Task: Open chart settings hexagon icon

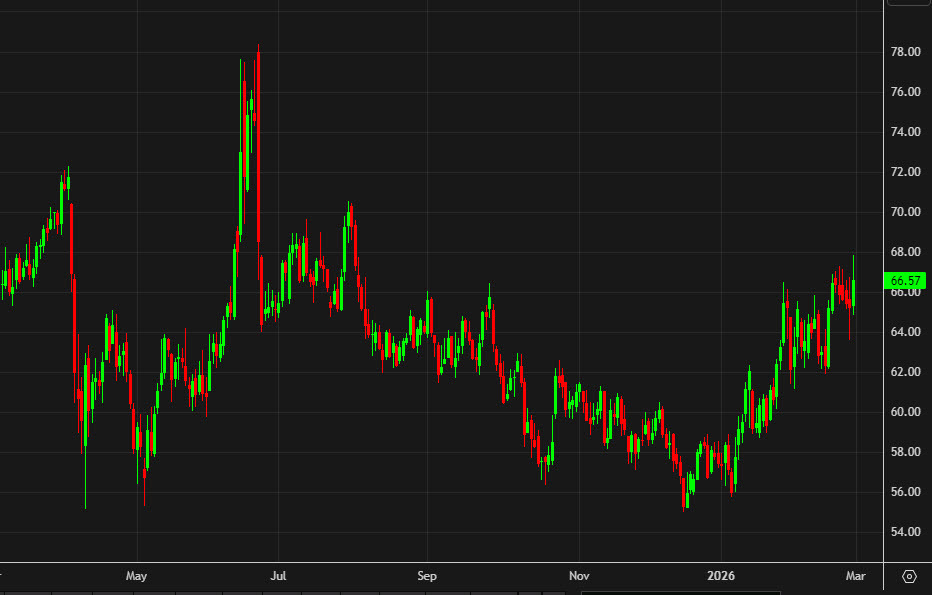Action: click(x=909, y=577)
